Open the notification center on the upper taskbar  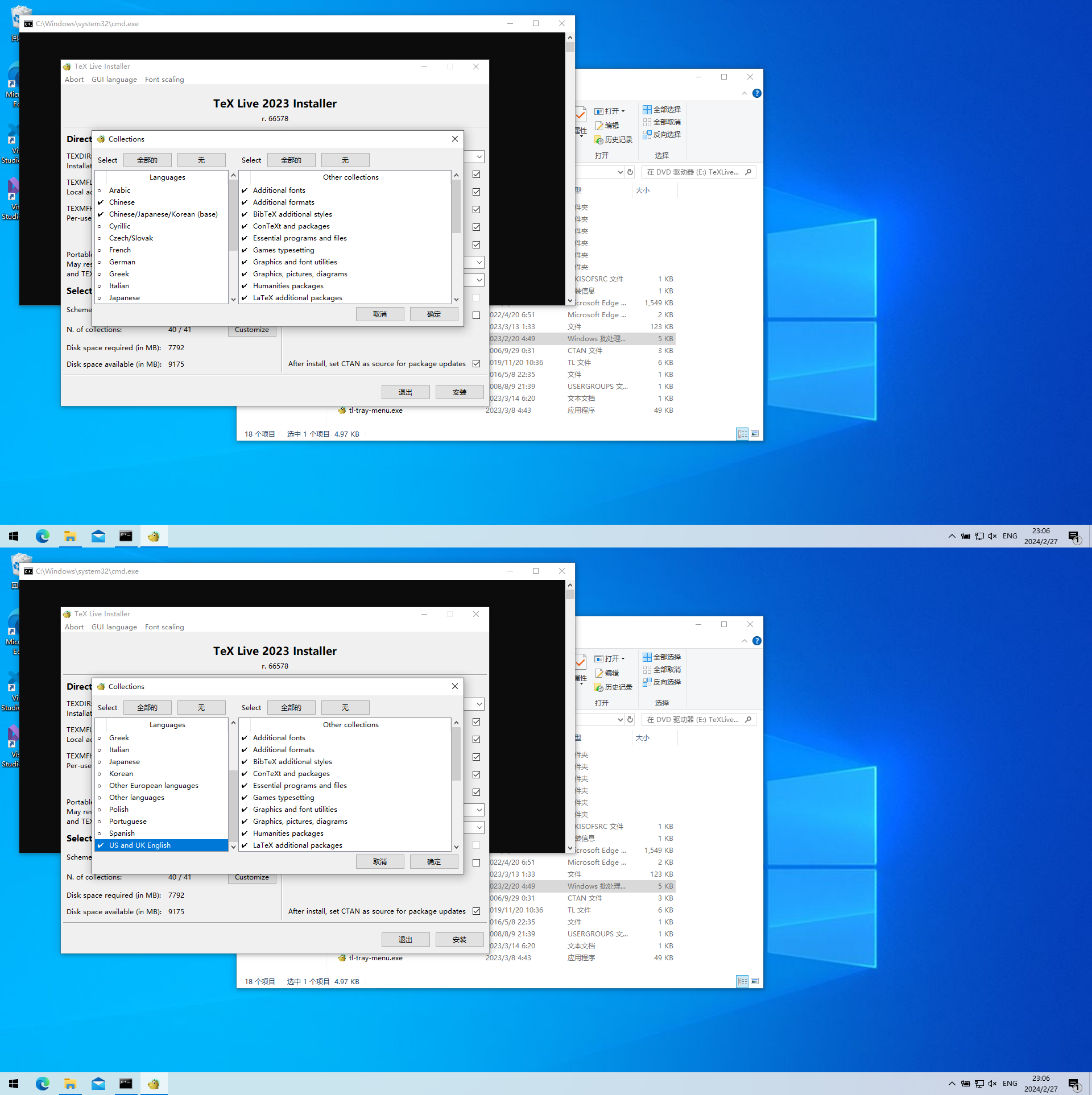(x=1074, y=536)
